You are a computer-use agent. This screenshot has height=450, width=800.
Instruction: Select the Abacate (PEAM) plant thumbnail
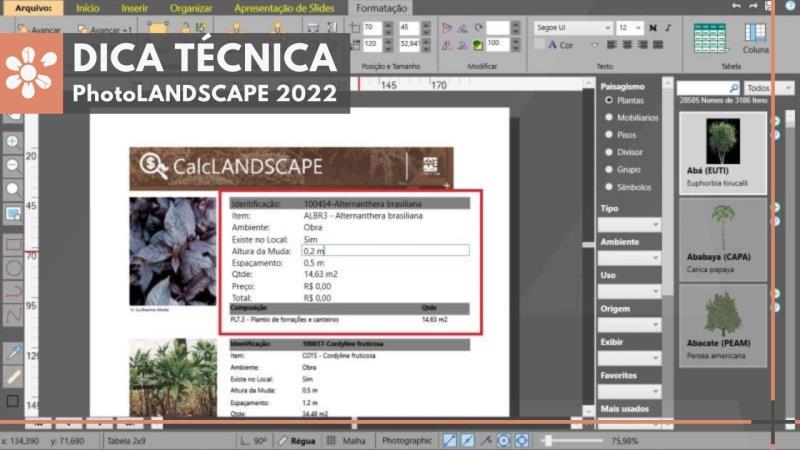coord(723,326)
